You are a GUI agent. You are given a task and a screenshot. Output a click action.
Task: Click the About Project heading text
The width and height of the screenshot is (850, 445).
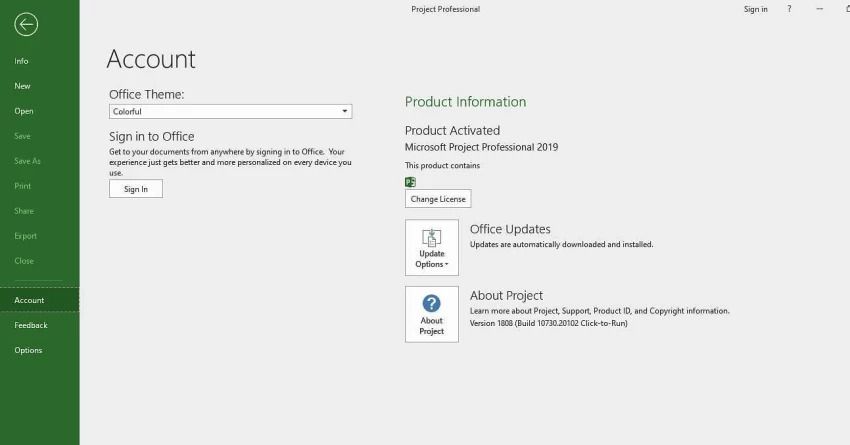(x=506, y=295)
